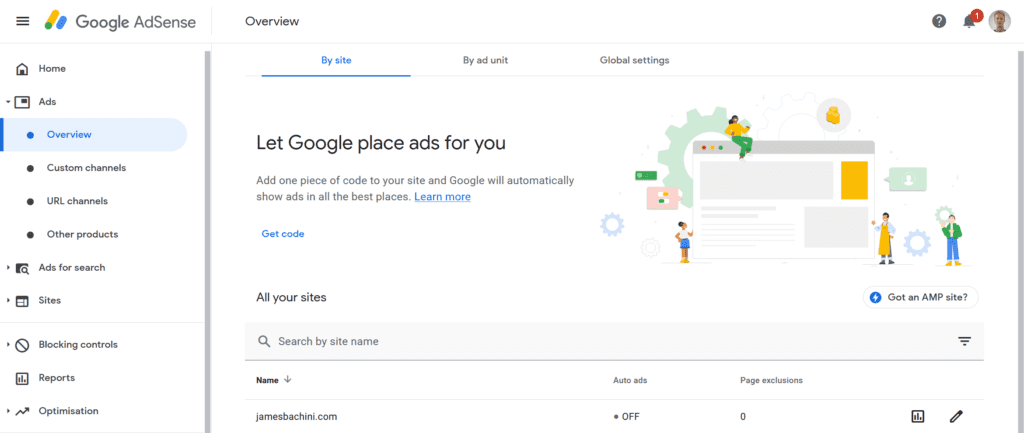Click the Name column header
1024x433 pixels.
(267, 380)
